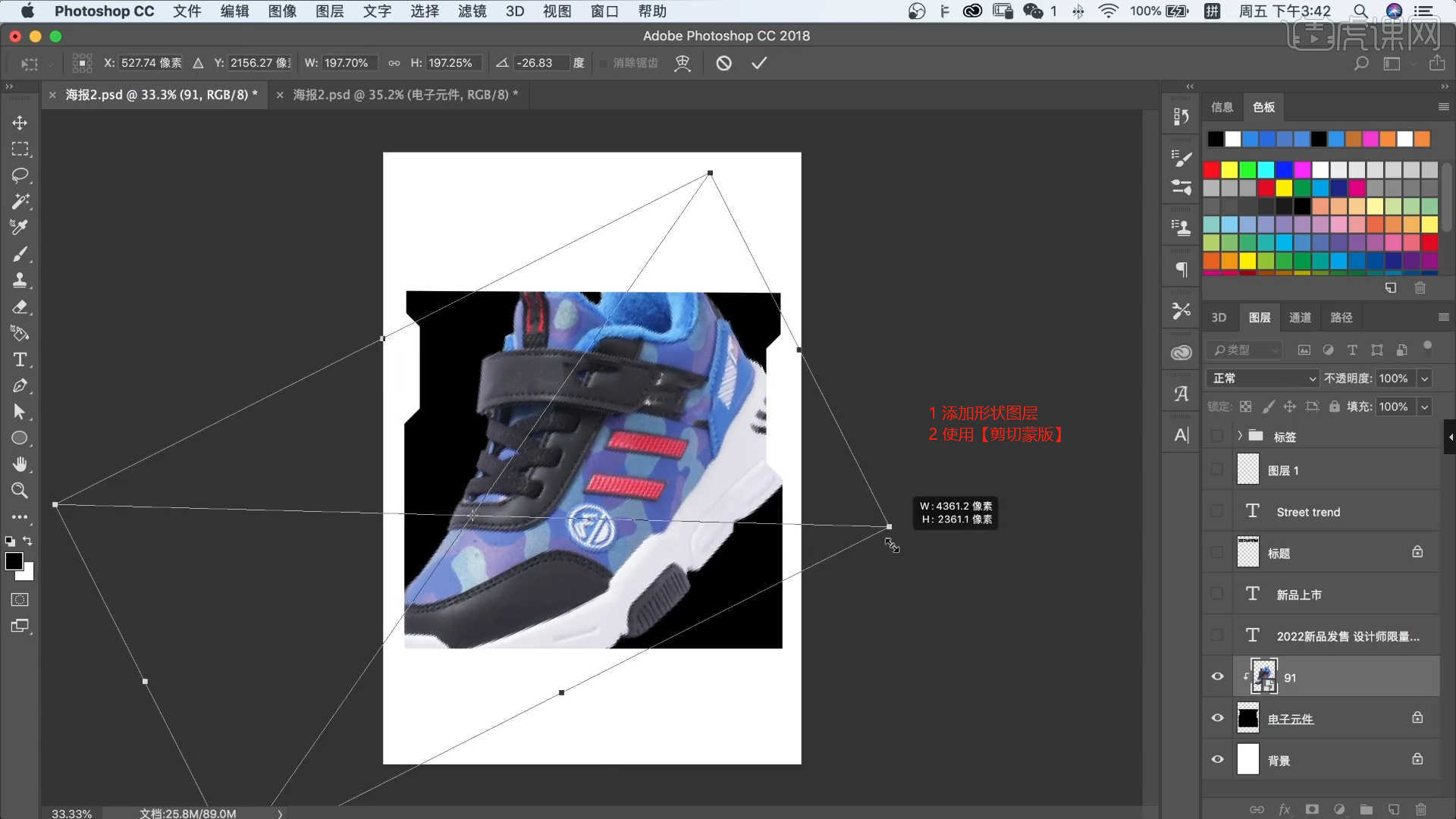Select the Rectangular Marquee tool

click(x=20, y=149)
